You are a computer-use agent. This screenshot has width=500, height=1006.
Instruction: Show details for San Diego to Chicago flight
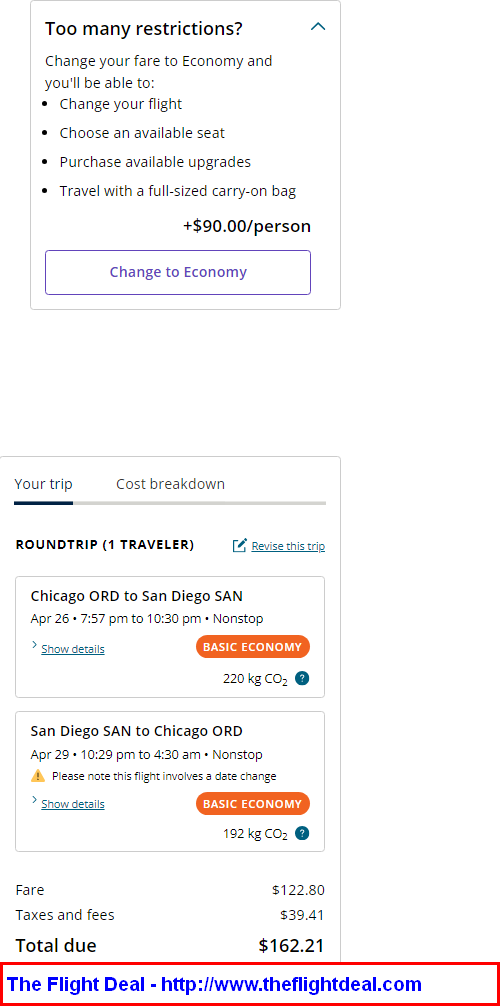tap(73, 804)
